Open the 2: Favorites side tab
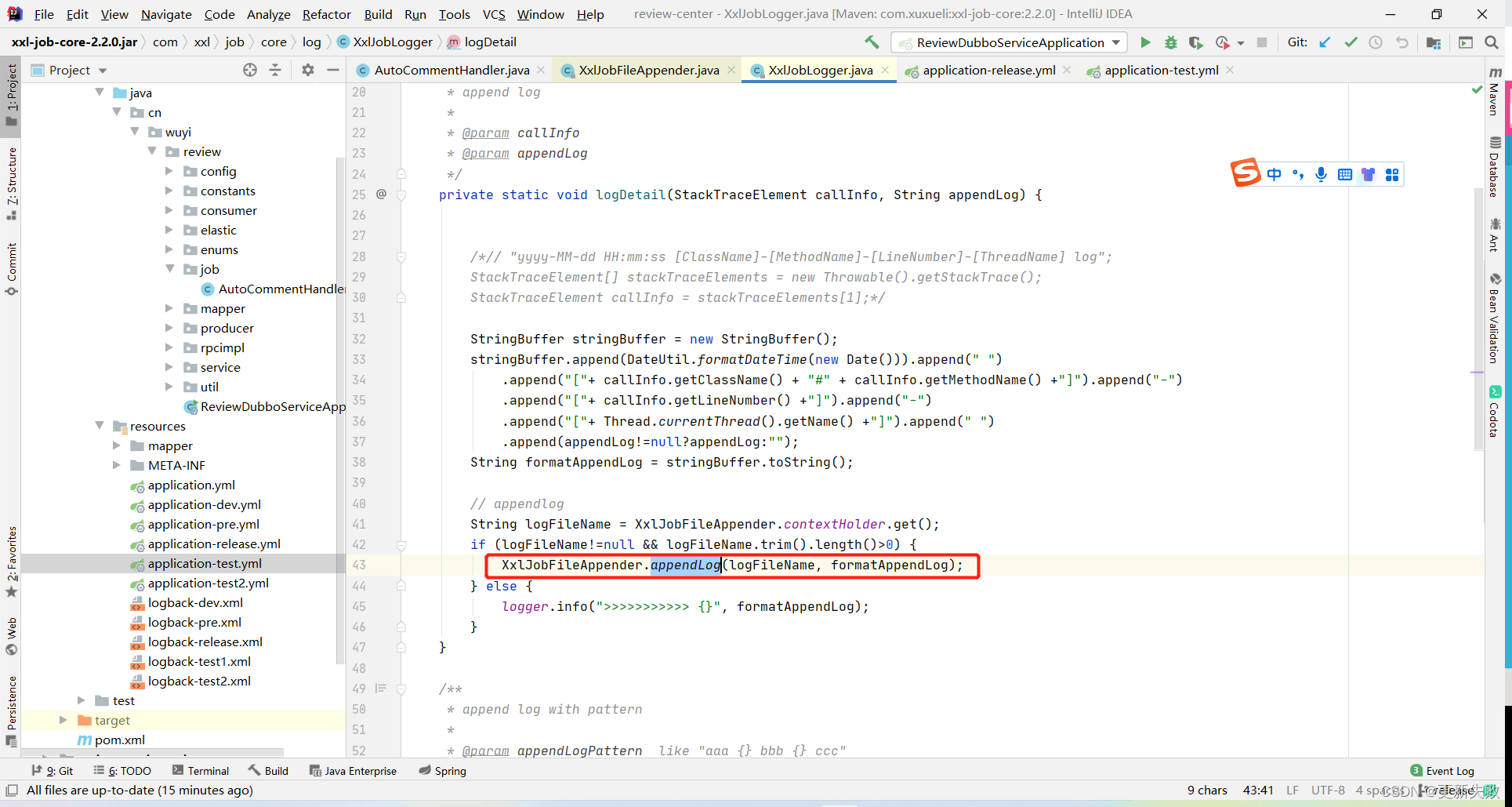The width and height of the screenshot is (1512, 807). click(12, 561)
